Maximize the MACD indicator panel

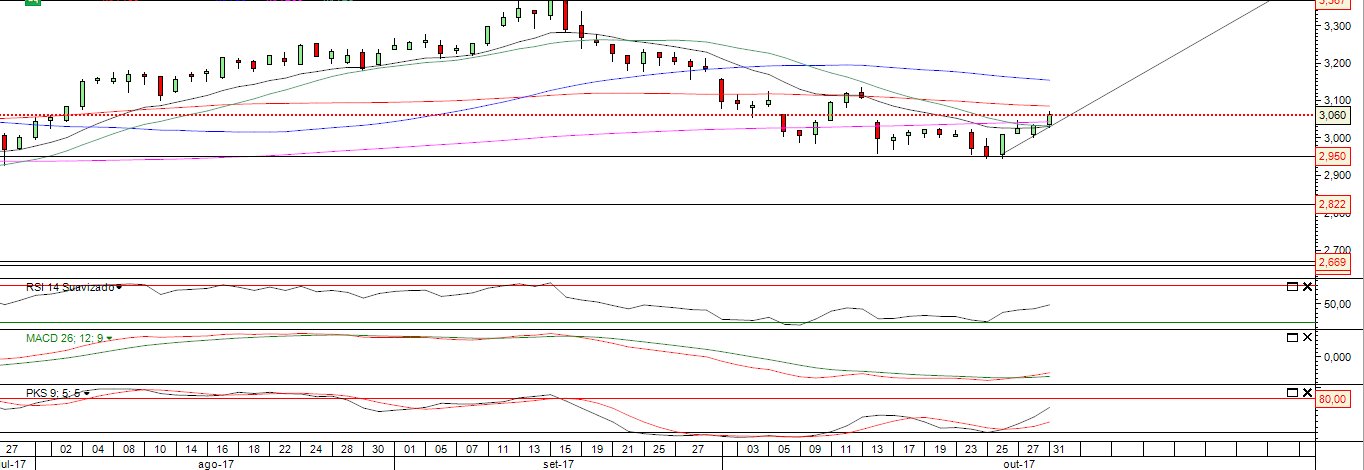coord(1291,338)
